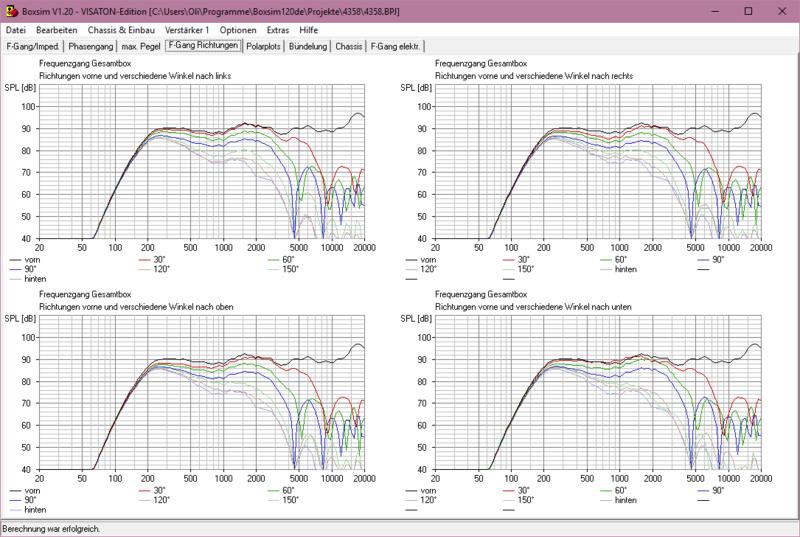This screenshot has width=800, height=537.
Task: Click '150°' legend entry in oben chart
Action: (283, 500)
